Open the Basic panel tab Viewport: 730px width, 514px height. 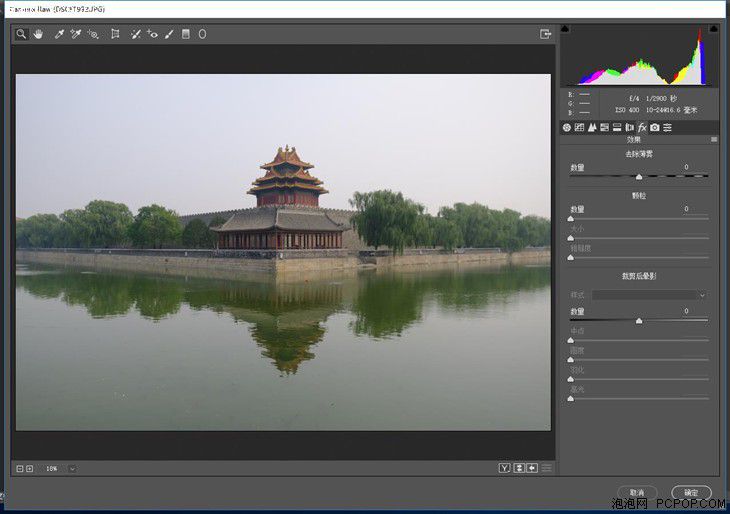click(x=567, y=128)
